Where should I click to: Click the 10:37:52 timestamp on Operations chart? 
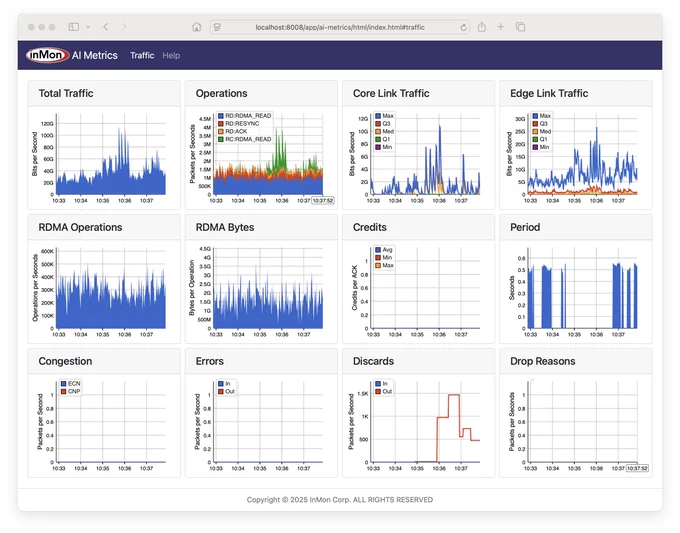pyautogui.click(x=323, y=201)
